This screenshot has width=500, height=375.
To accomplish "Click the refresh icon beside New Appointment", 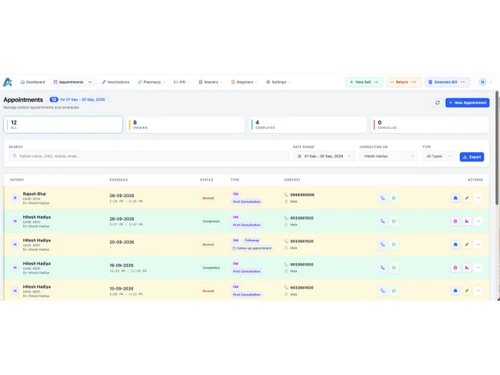I will [437, 103].
